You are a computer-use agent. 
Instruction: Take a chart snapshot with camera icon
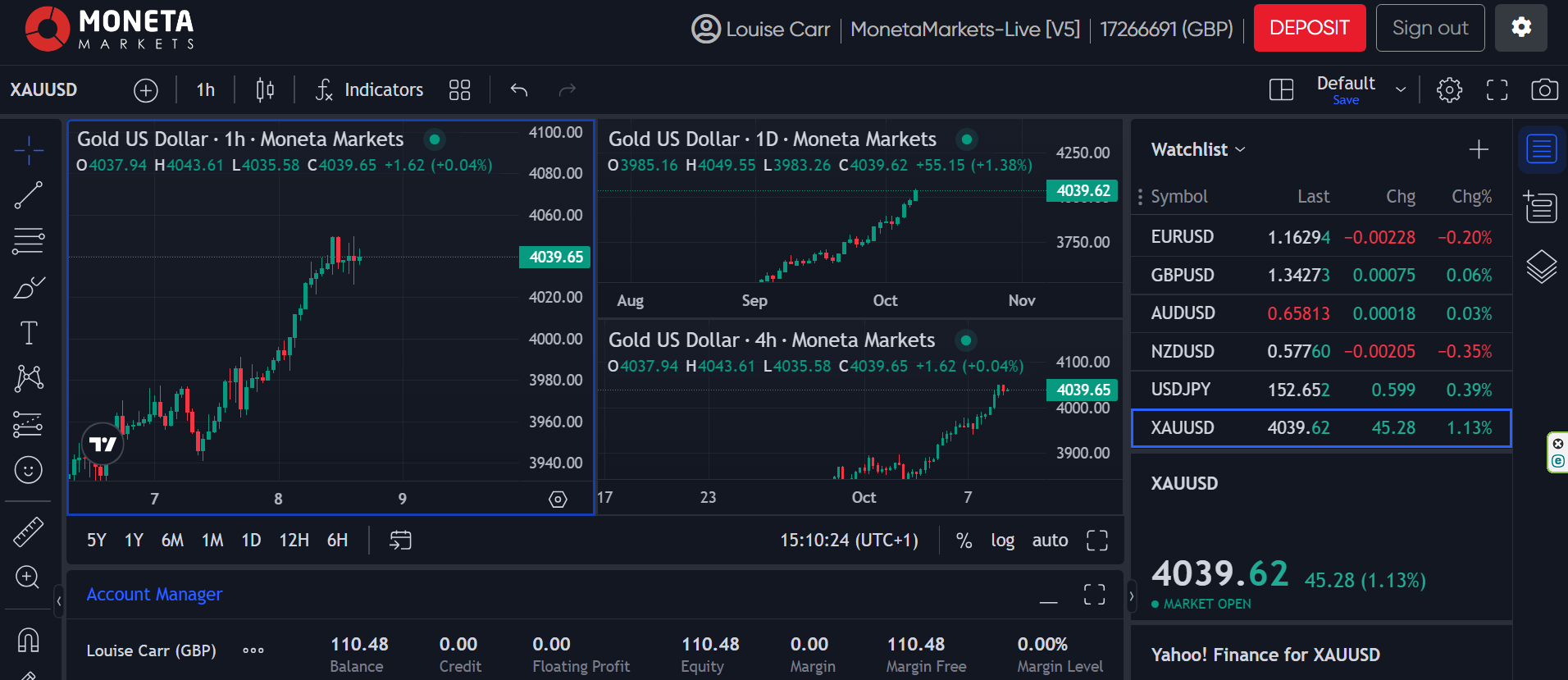[x=1545, y=89]
